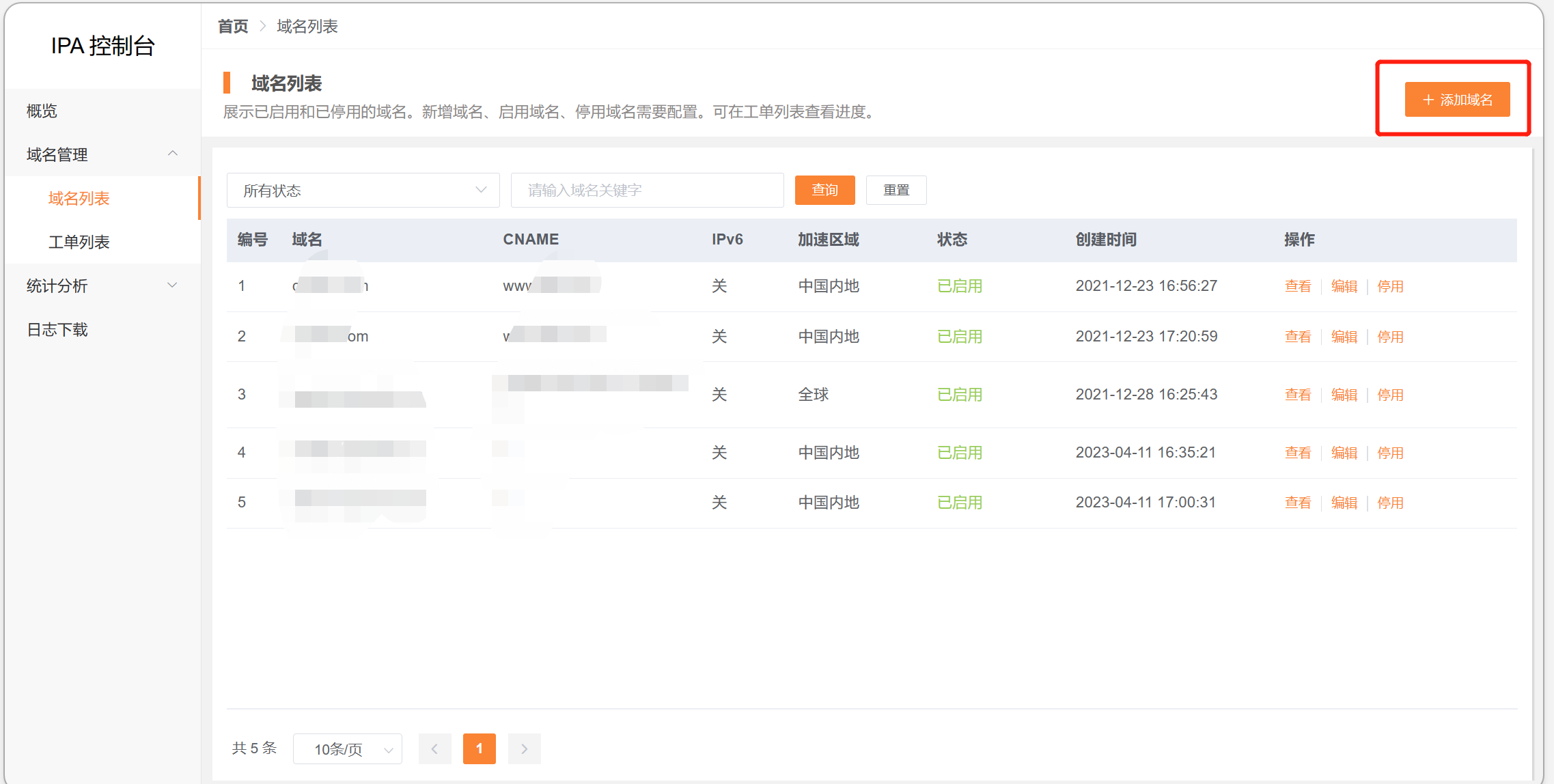
Task: Collapse the 域名管理 menu chevron
Action: coord(173,154)
